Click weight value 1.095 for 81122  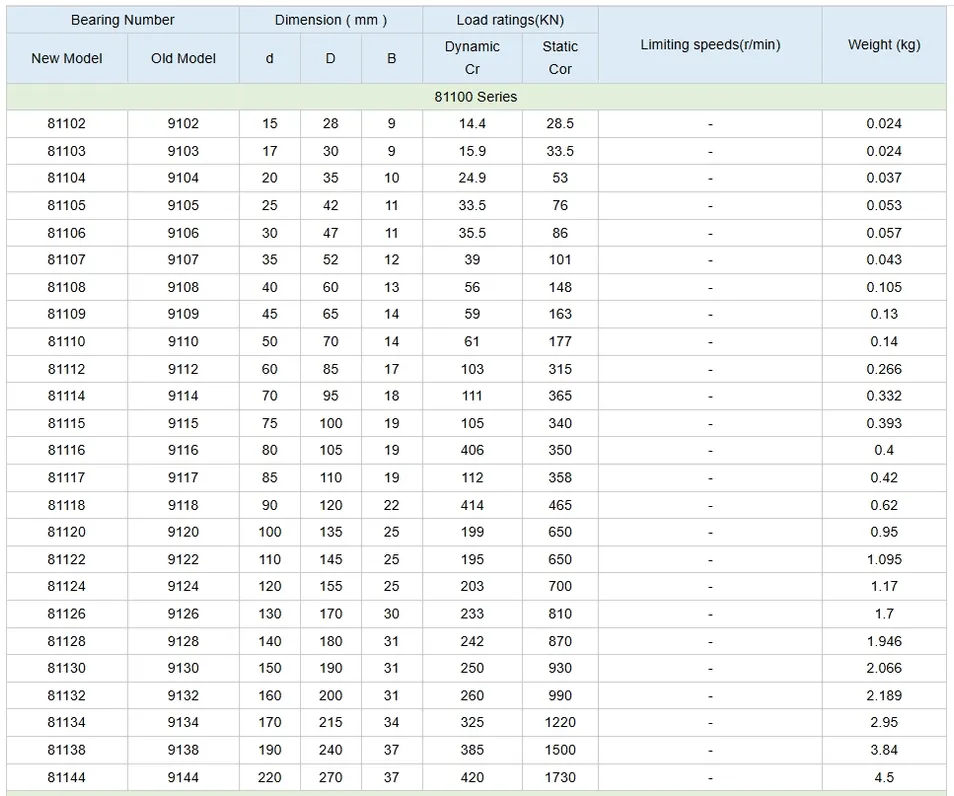(884, 559)
